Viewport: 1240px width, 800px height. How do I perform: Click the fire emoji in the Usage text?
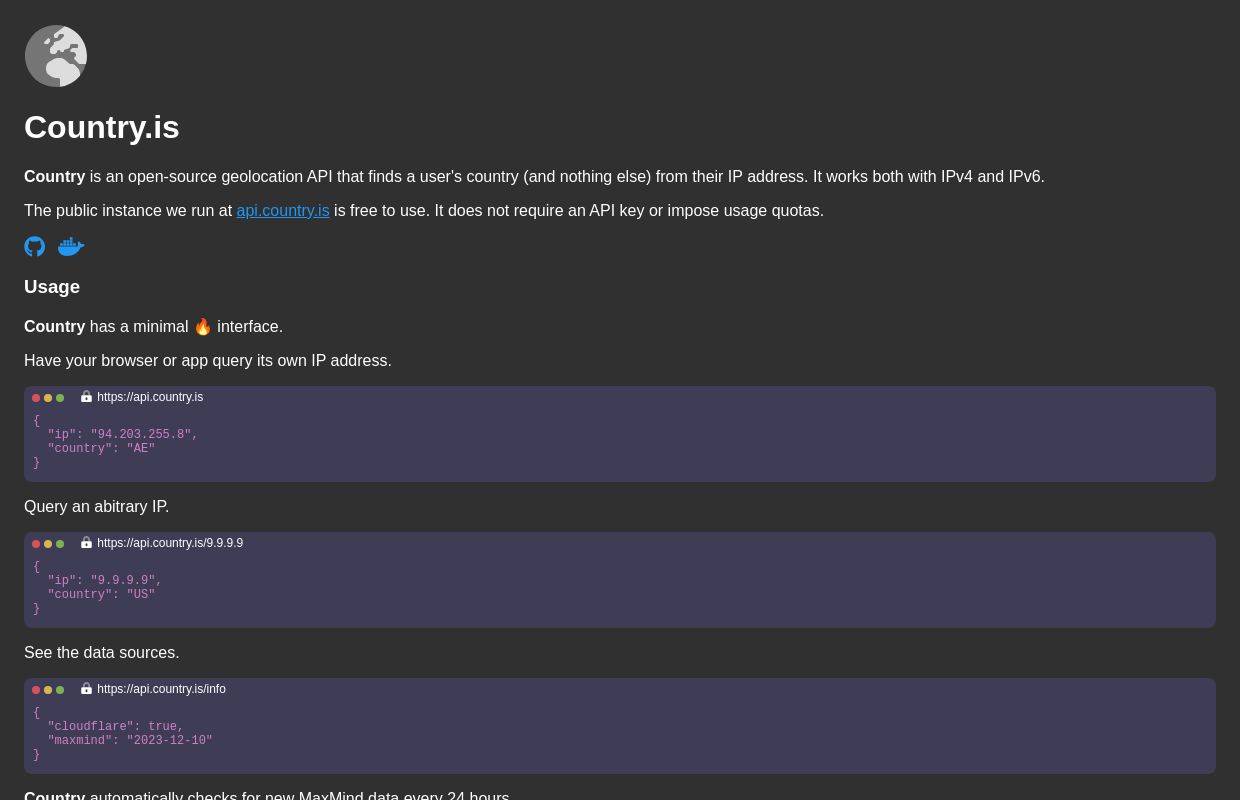click(x=203, y=327)
